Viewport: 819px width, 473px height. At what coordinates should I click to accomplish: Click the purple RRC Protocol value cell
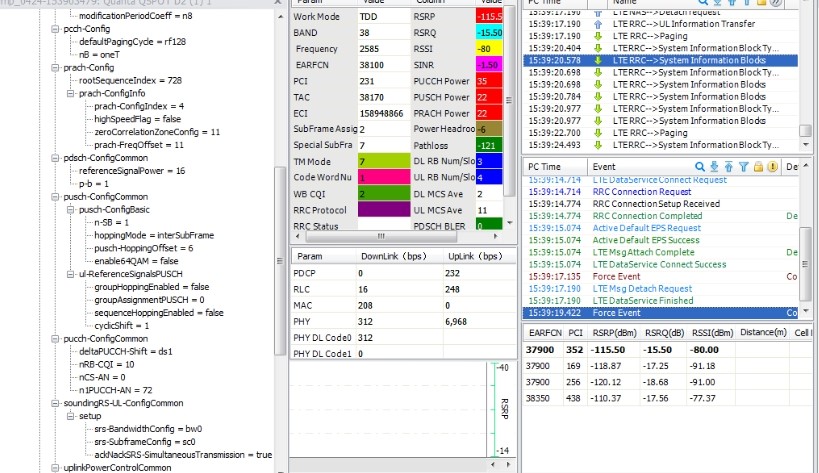coord(384,209)
